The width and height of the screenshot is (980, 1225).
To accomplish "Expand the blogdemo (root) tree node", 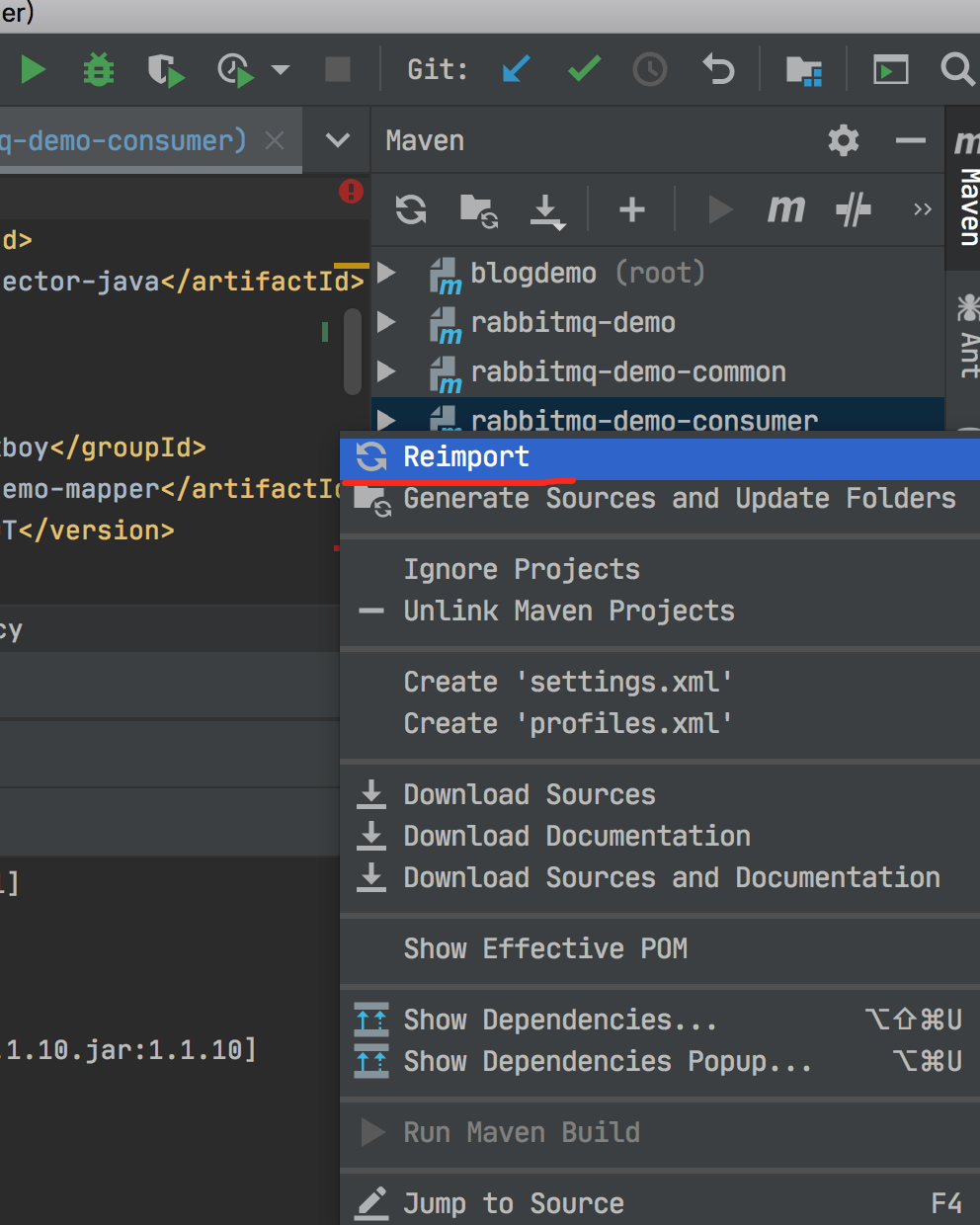I will tap(387, 273).
